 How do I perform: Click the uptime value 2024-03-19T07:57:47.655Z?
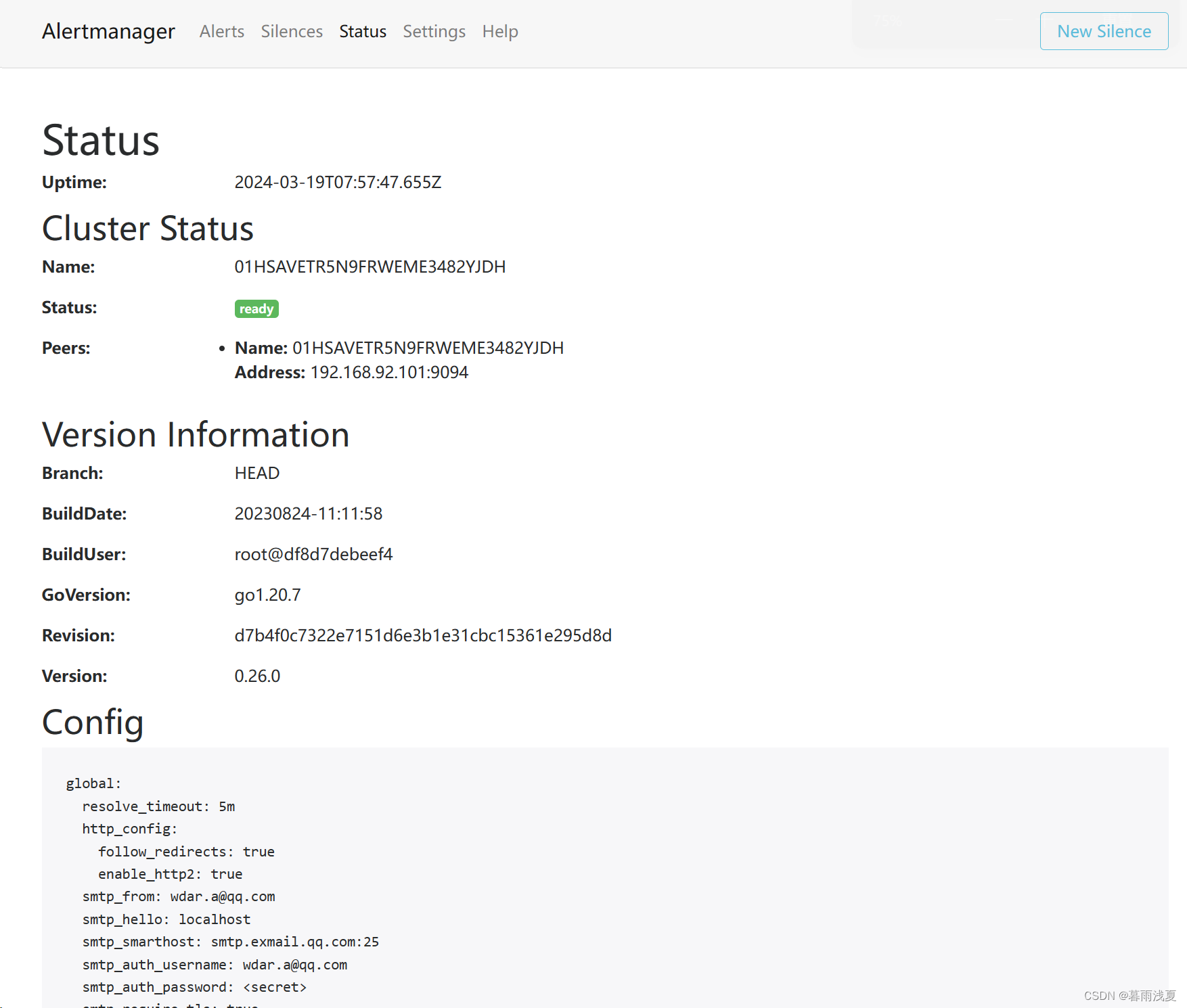pyautogui.click(x=338, y=182)
